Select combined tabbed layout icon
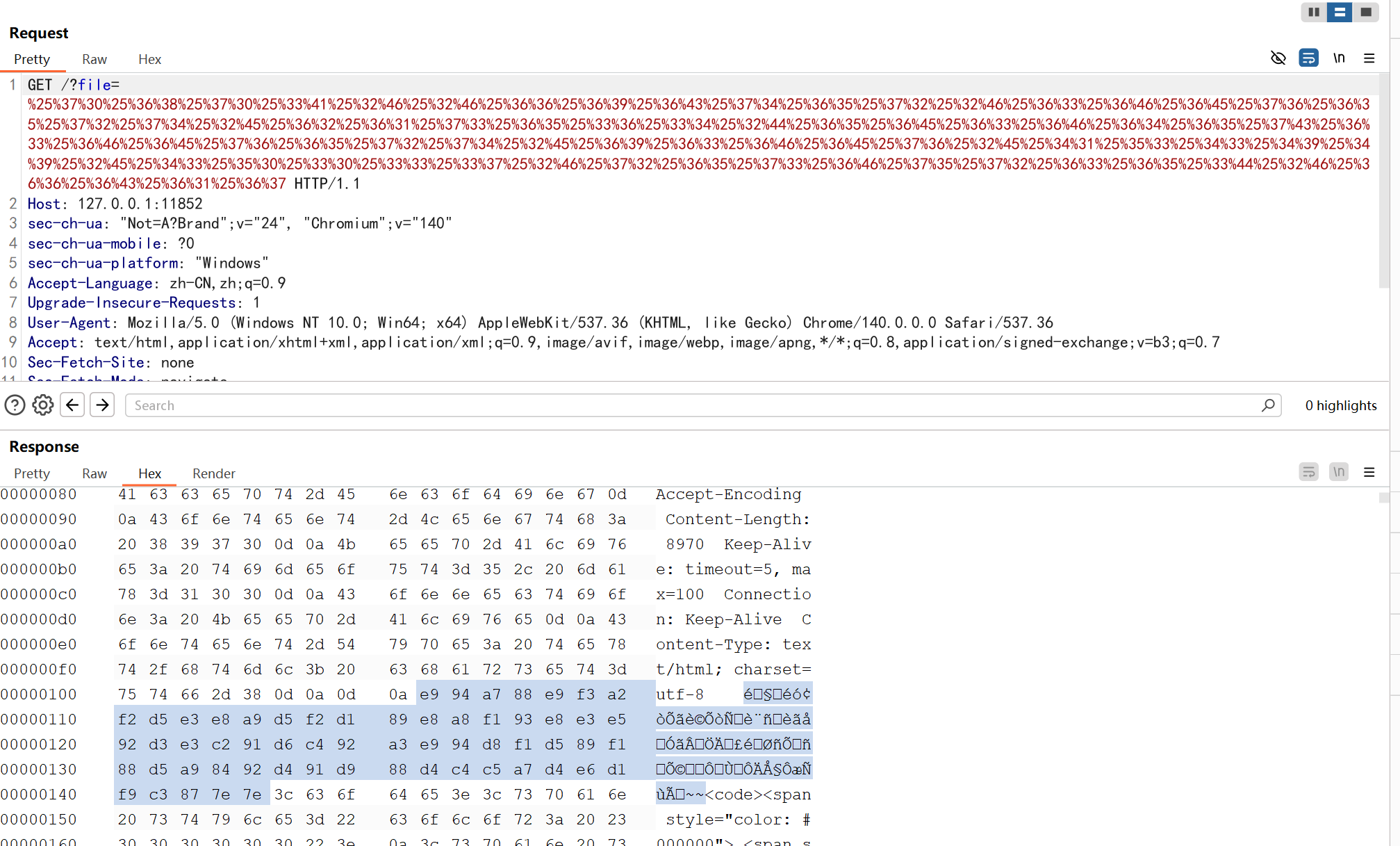Viewport: 1400px width, 846px height. pos(1366,12)
